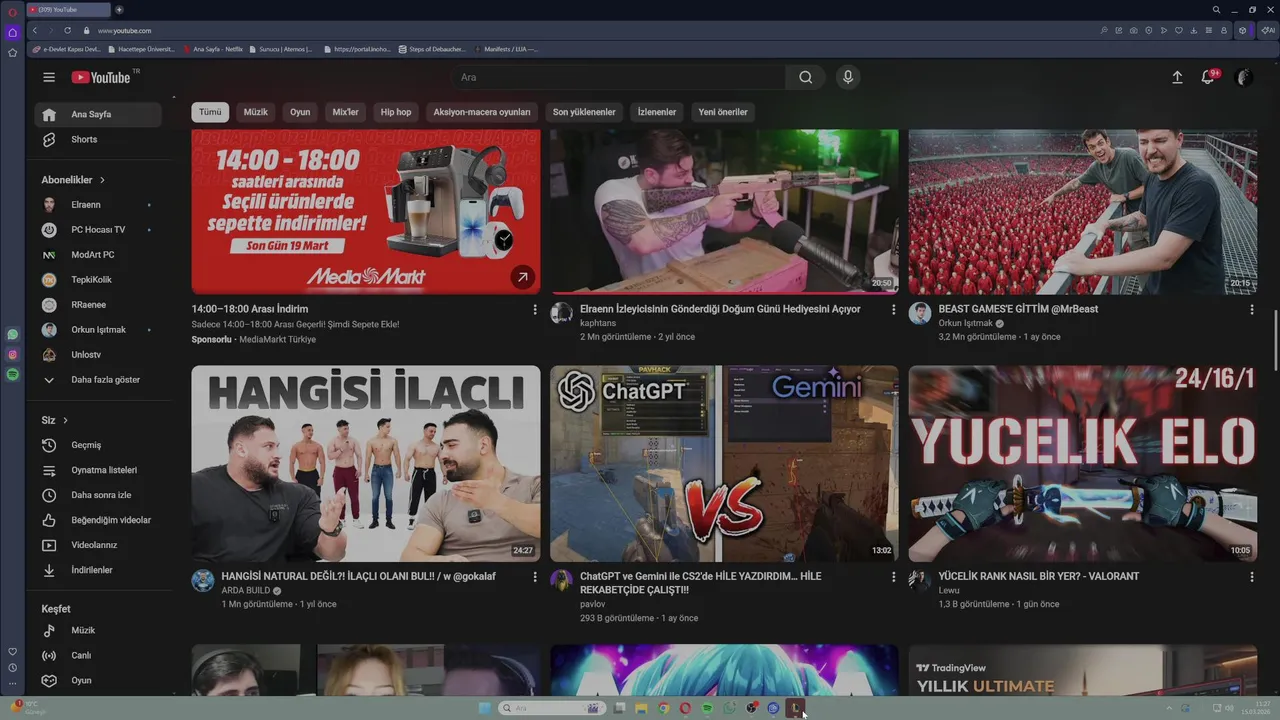Open the PC Hocası TV channel
Viewport: 1280px width, 720px height.
tap(98, 230)
